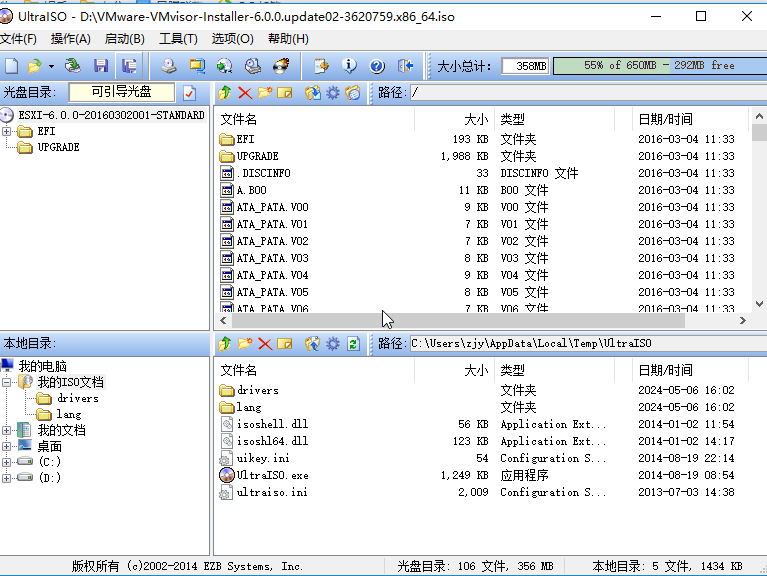The image size is (767, 576).
Task: Click the boot image properties check icon
Action: coord(189,92)
